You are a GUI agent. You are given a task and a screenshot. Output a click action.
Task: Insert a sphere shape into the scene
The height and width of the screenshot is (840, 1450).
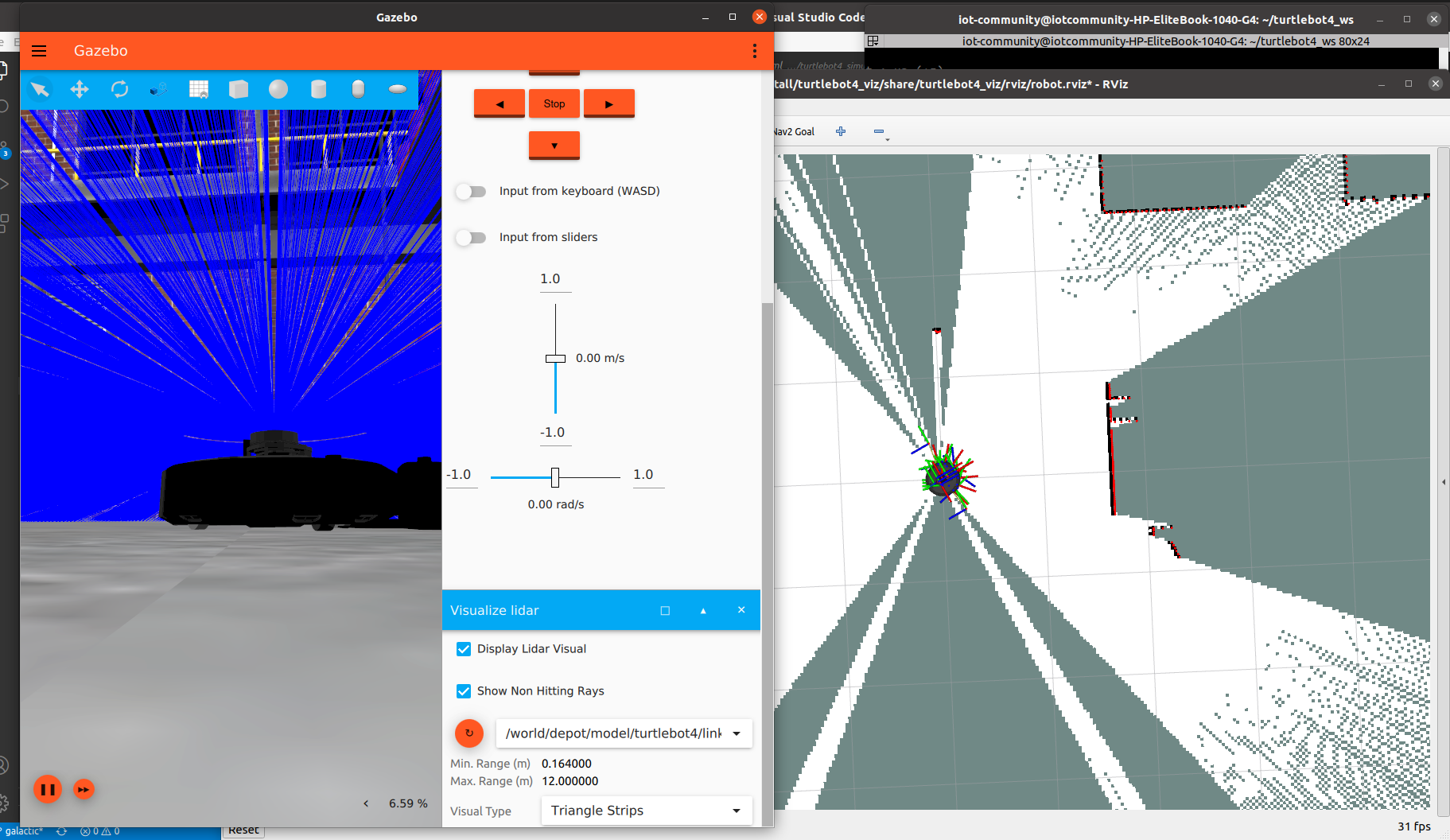pyautogui.click(x=278, y=89)
